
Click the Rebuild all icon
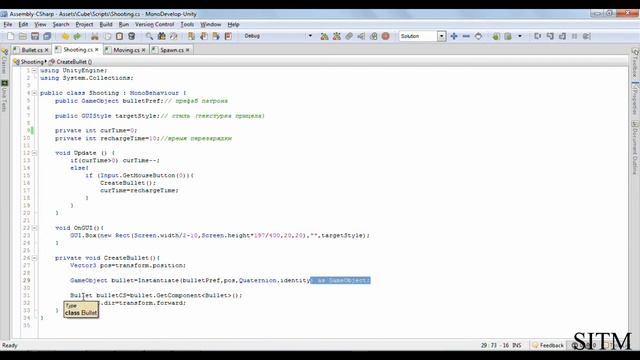337,36
